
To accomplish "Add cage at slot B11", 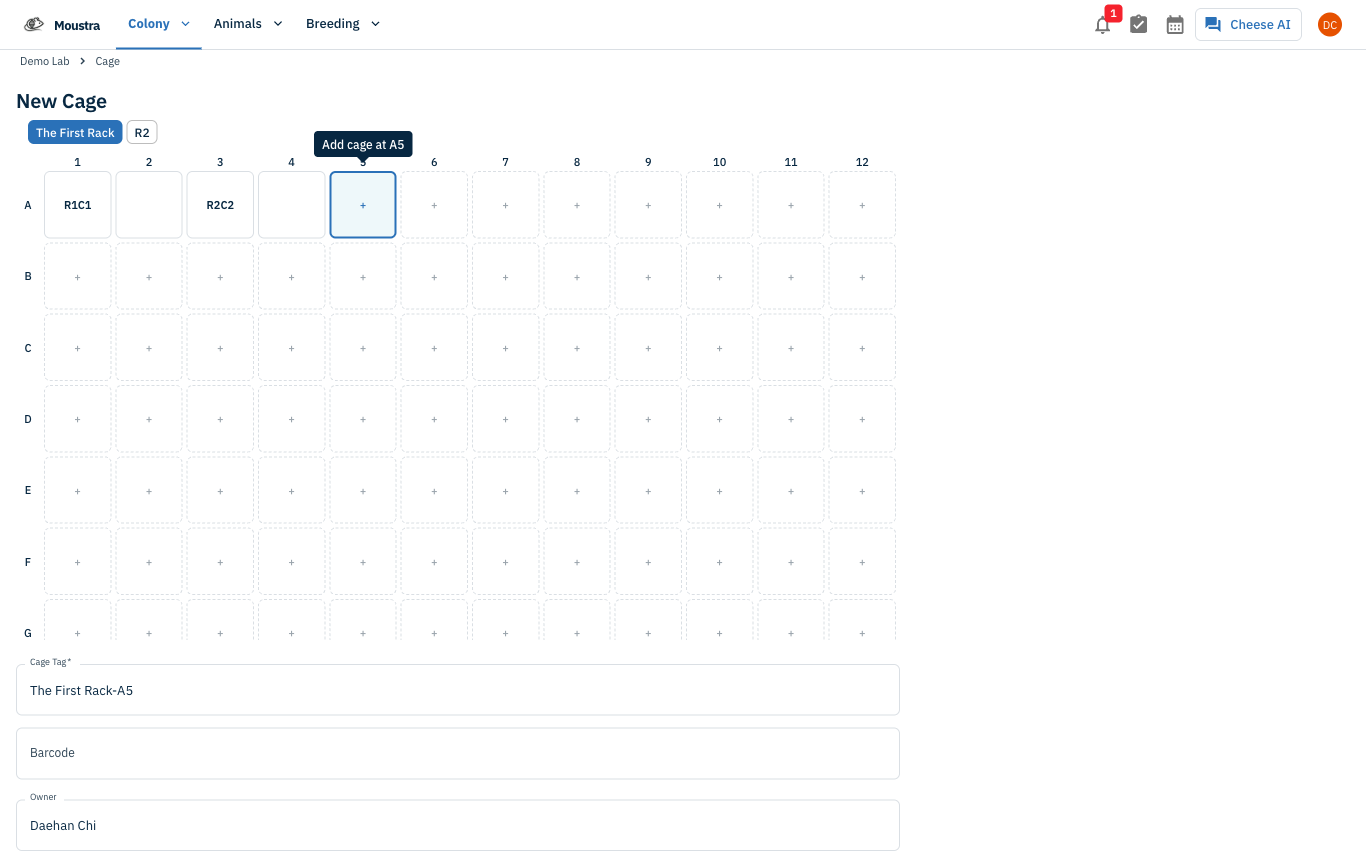I will tap(791, 277).
